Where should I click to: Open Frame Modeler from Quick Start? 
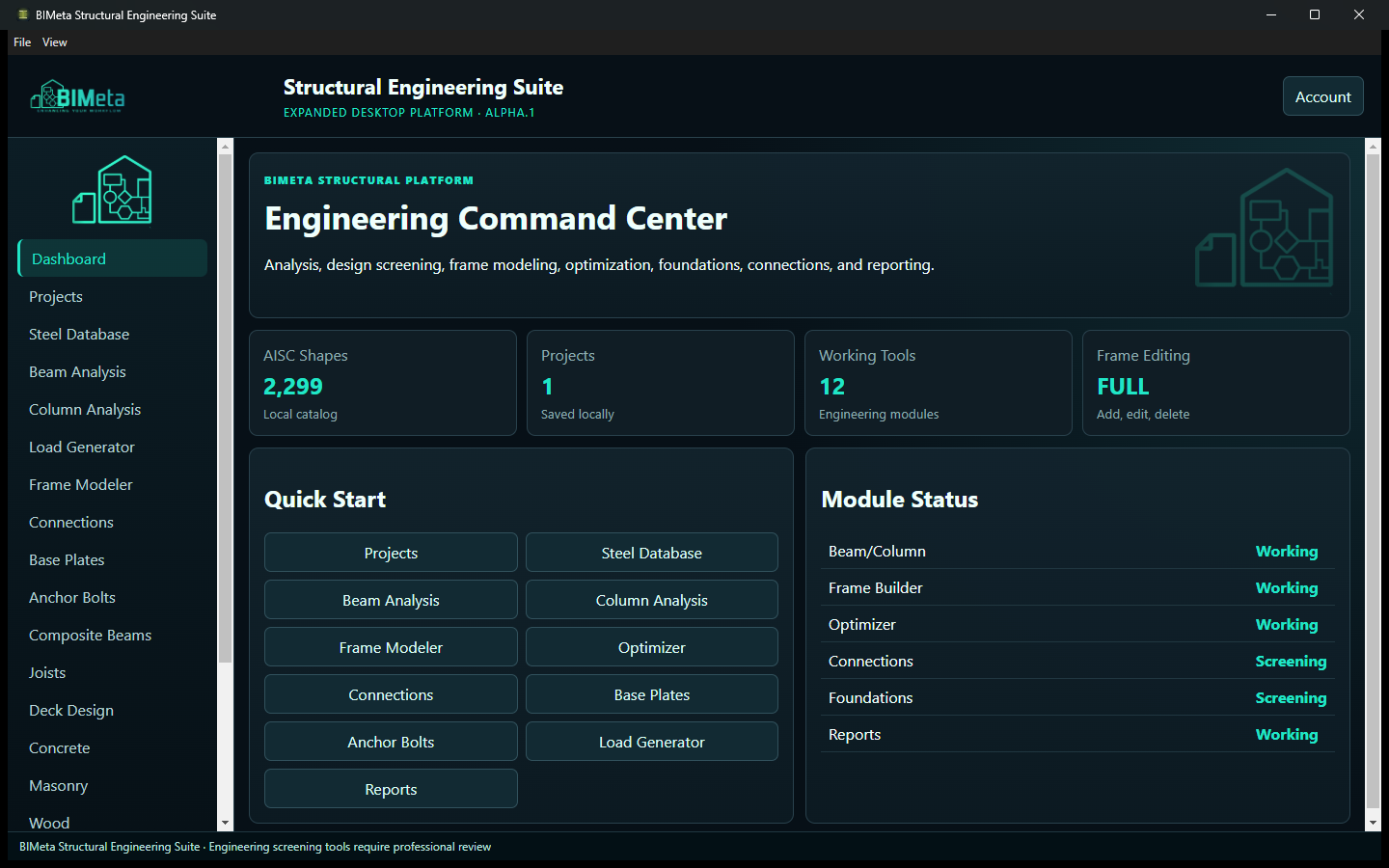click(391, 647)
